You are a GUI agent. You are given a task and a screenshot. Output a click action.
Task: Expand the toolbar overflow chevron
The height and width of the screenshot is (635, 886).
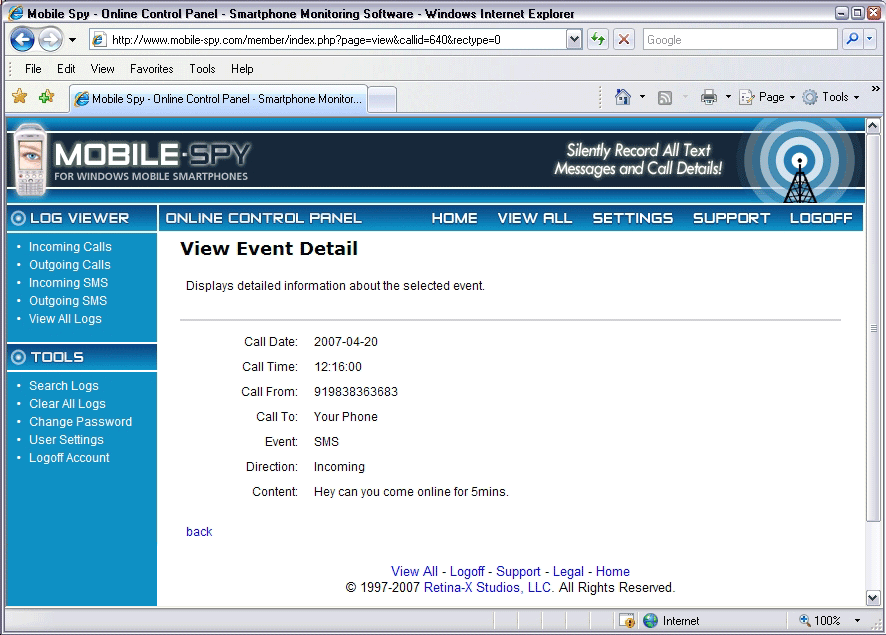875,89
